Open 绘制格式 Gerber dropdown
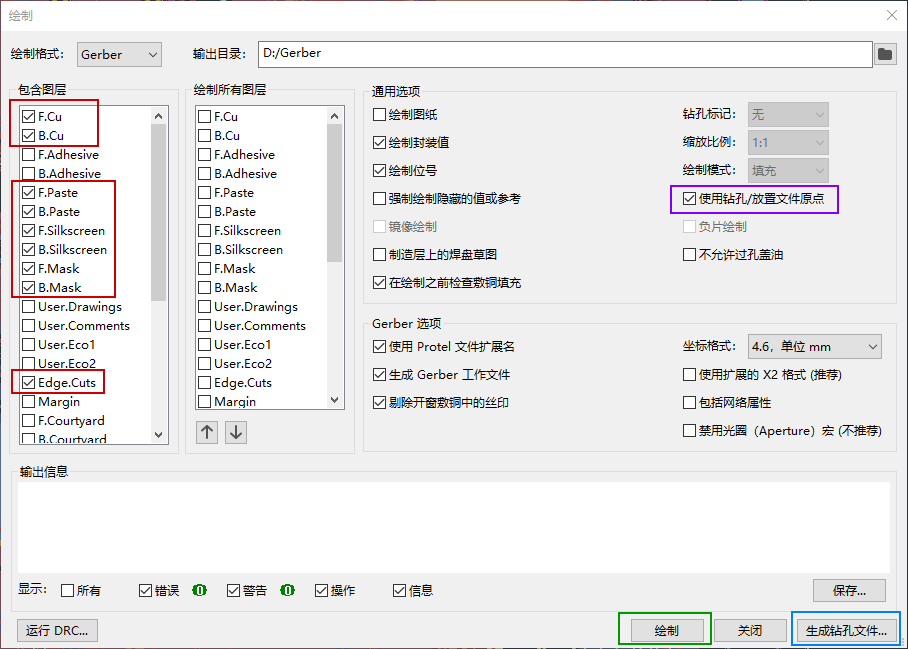This screenshot has height=649, width=908. (x=119, y=54)
